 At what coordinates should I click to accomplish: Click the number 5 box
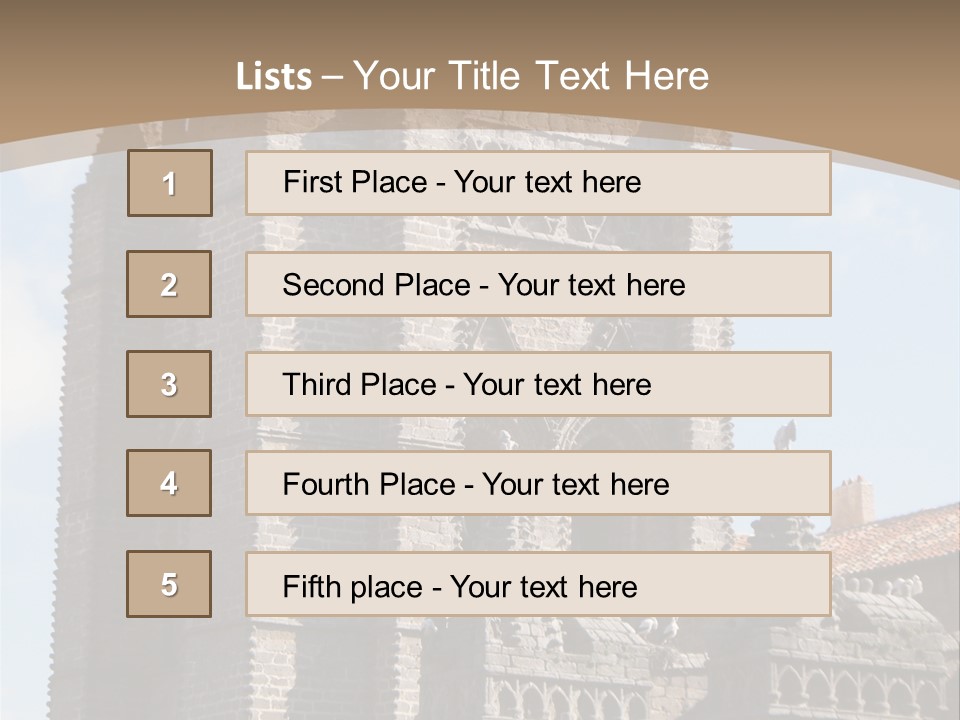(x=169, y=584)
